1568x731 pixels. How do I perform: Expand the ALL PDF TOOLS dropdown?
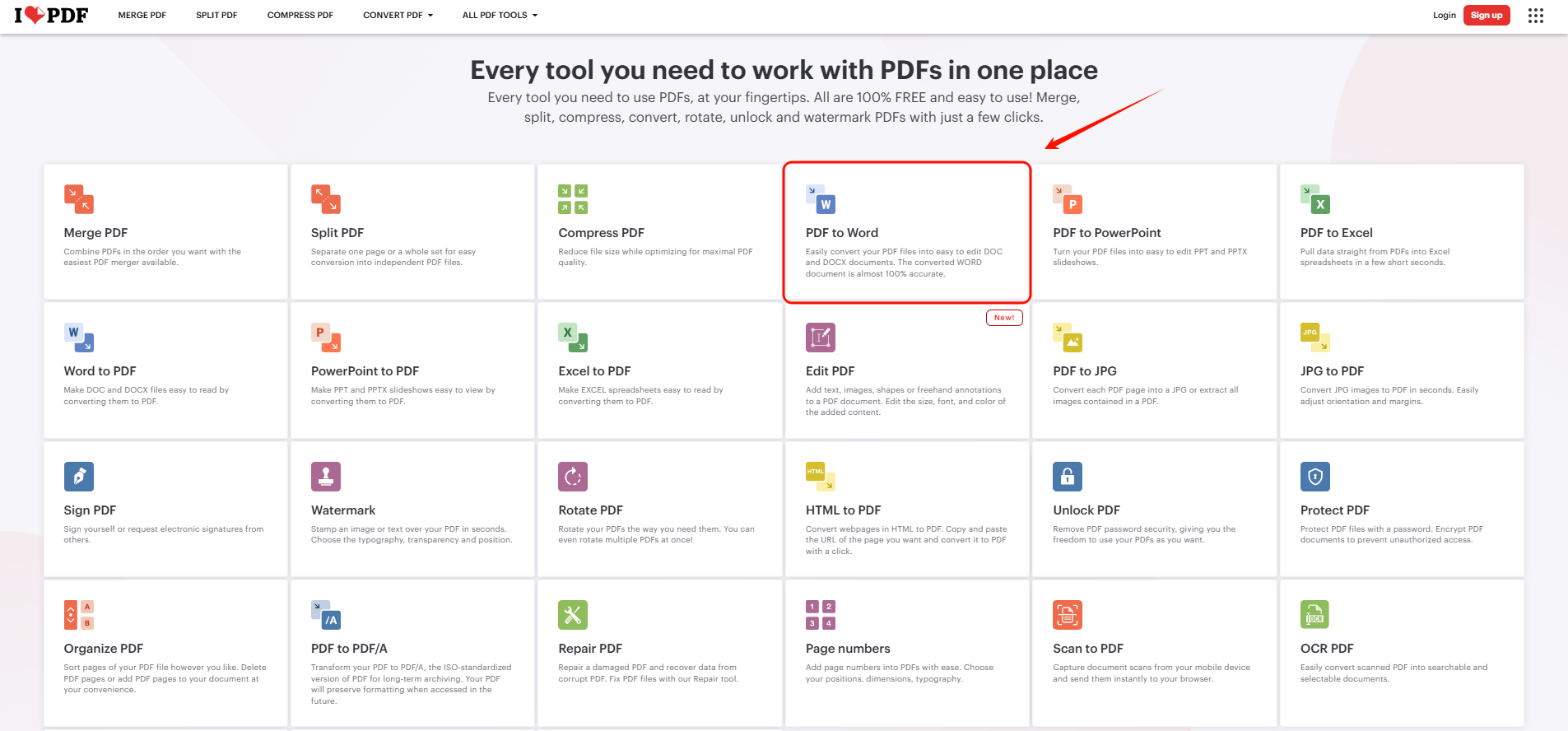point(500,16)
